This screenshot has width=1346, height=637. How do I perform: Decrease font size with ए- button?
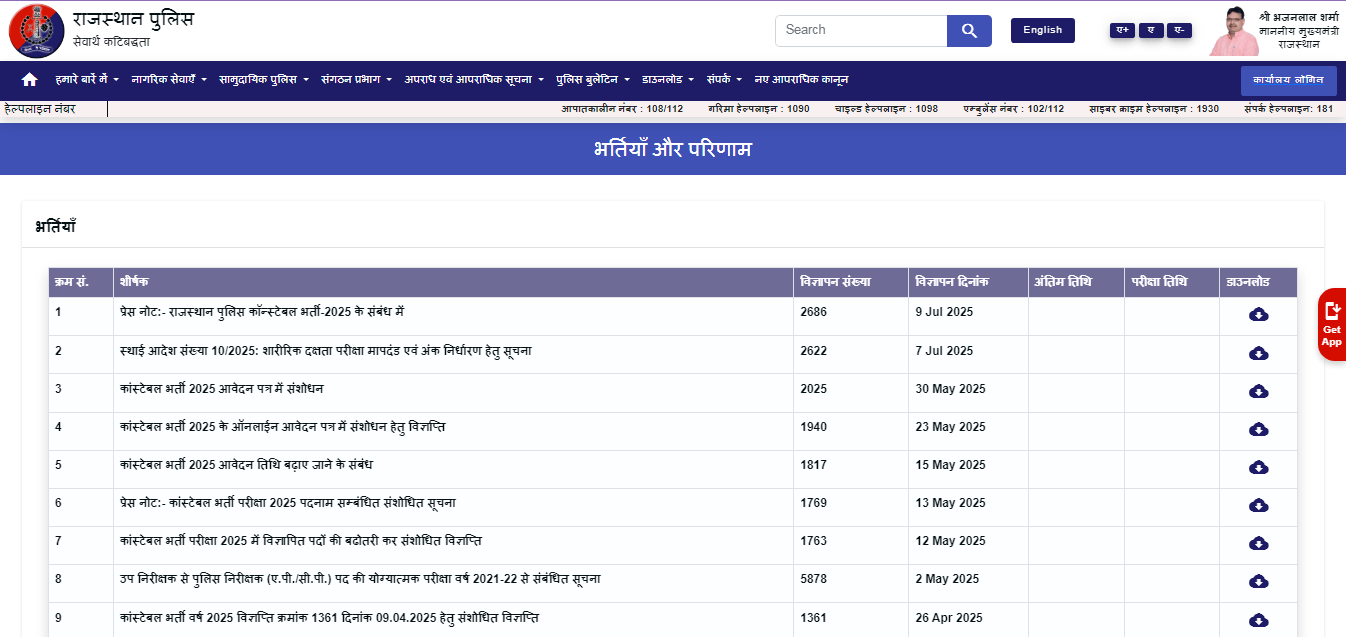(x=1180, y=30)
